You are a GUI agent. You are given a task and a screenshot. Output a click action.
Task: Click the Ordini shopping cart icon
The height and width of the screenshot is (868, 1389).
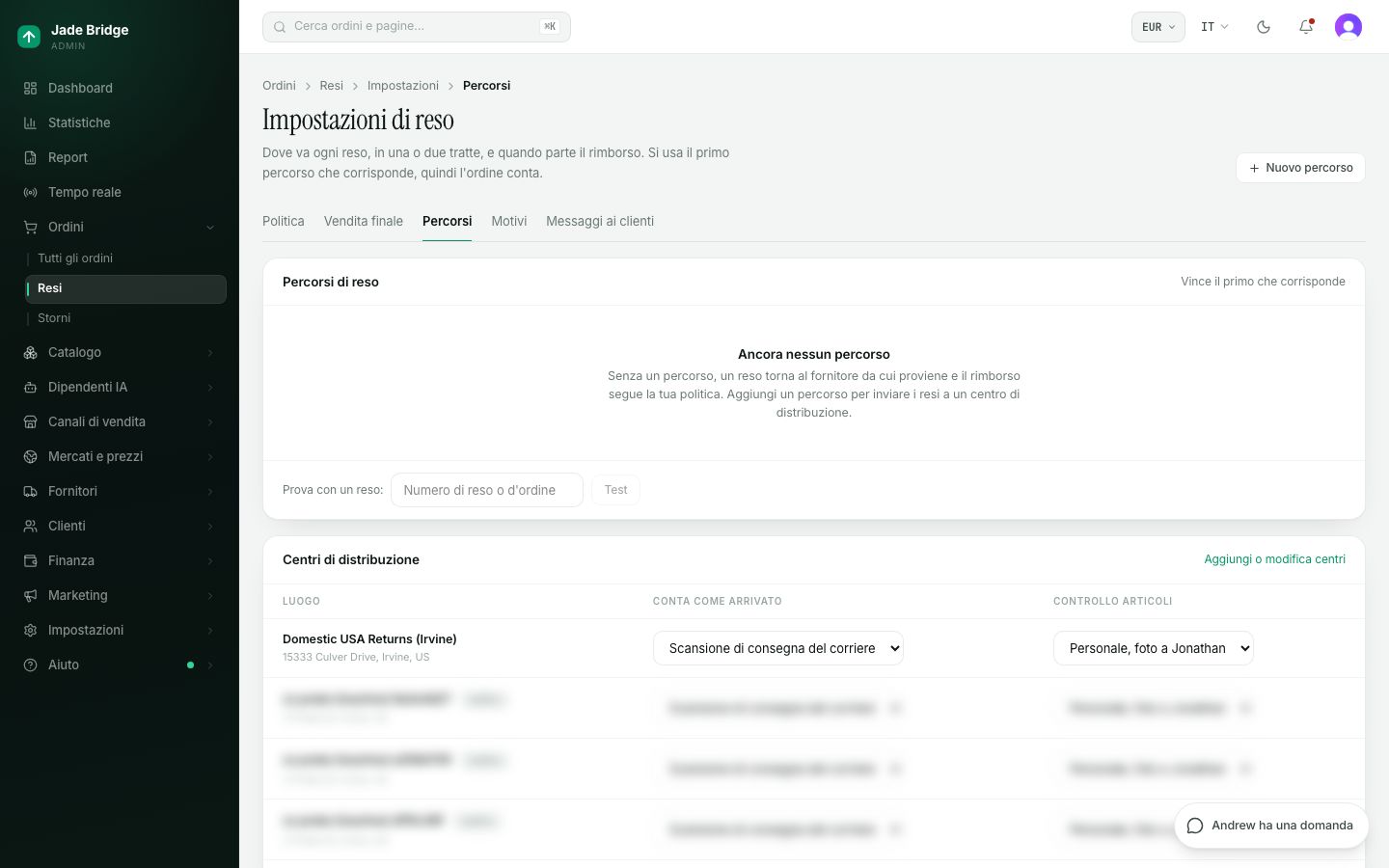[30, 227]
